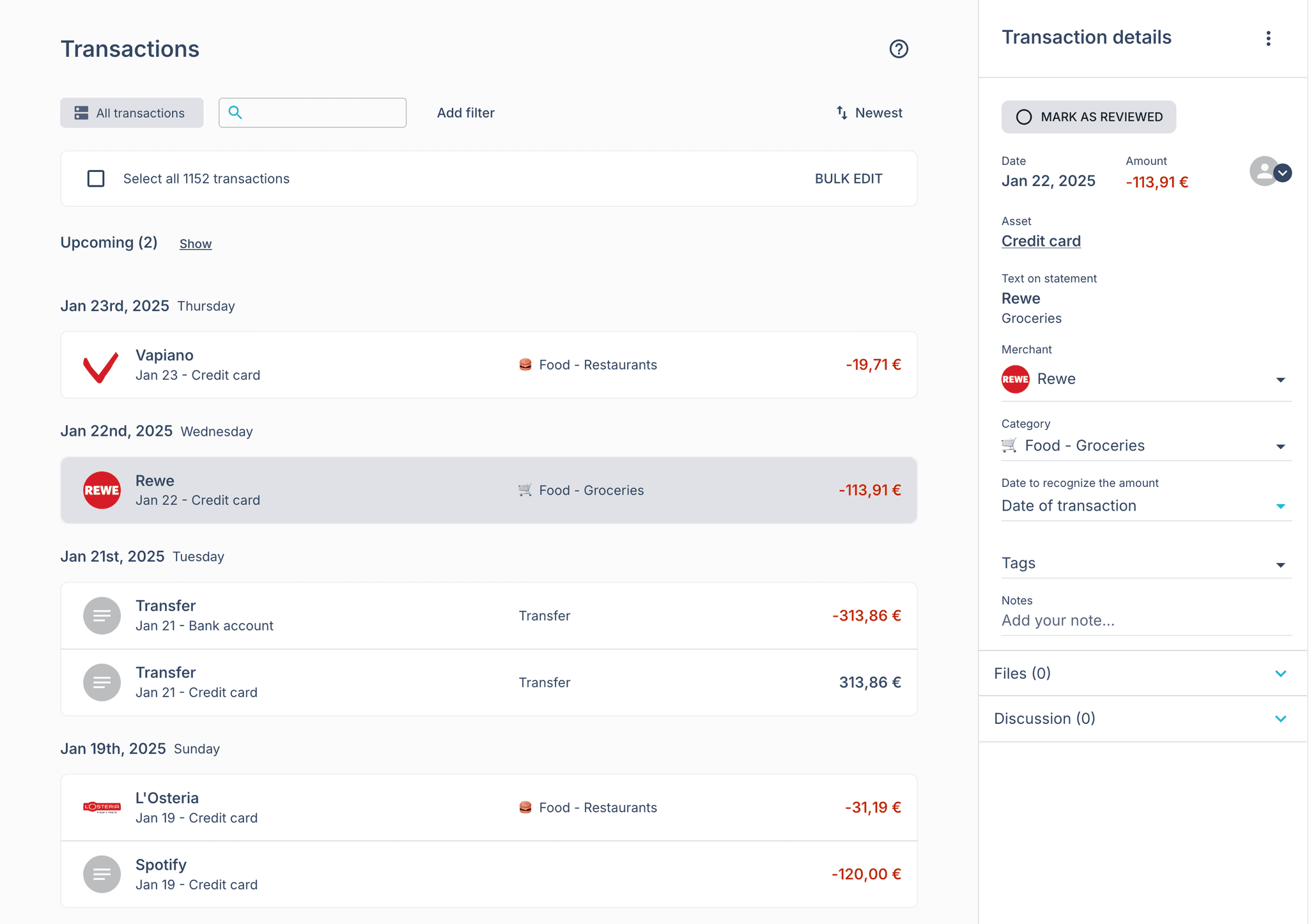
Task: Toggle Mark as reviewed circle
Action: (x=1024, y=117)
